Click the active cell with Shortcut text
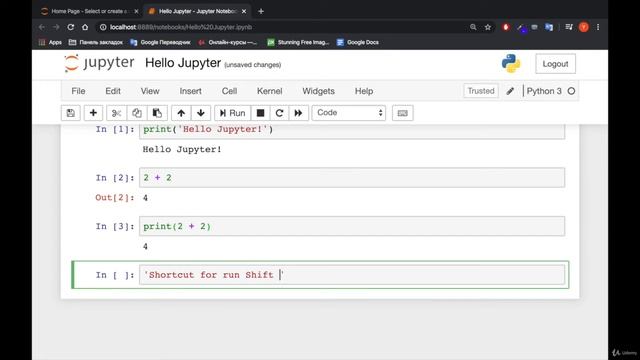 pos(352,275)
